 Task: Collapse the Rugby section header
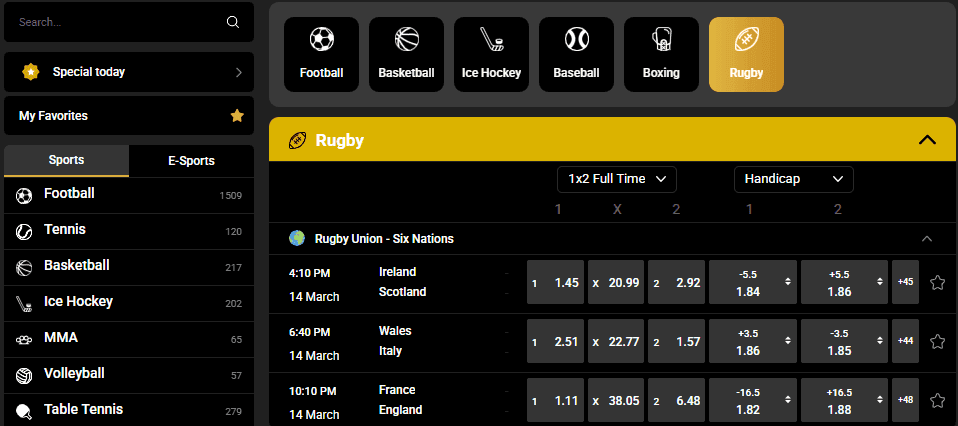[927, 140]
